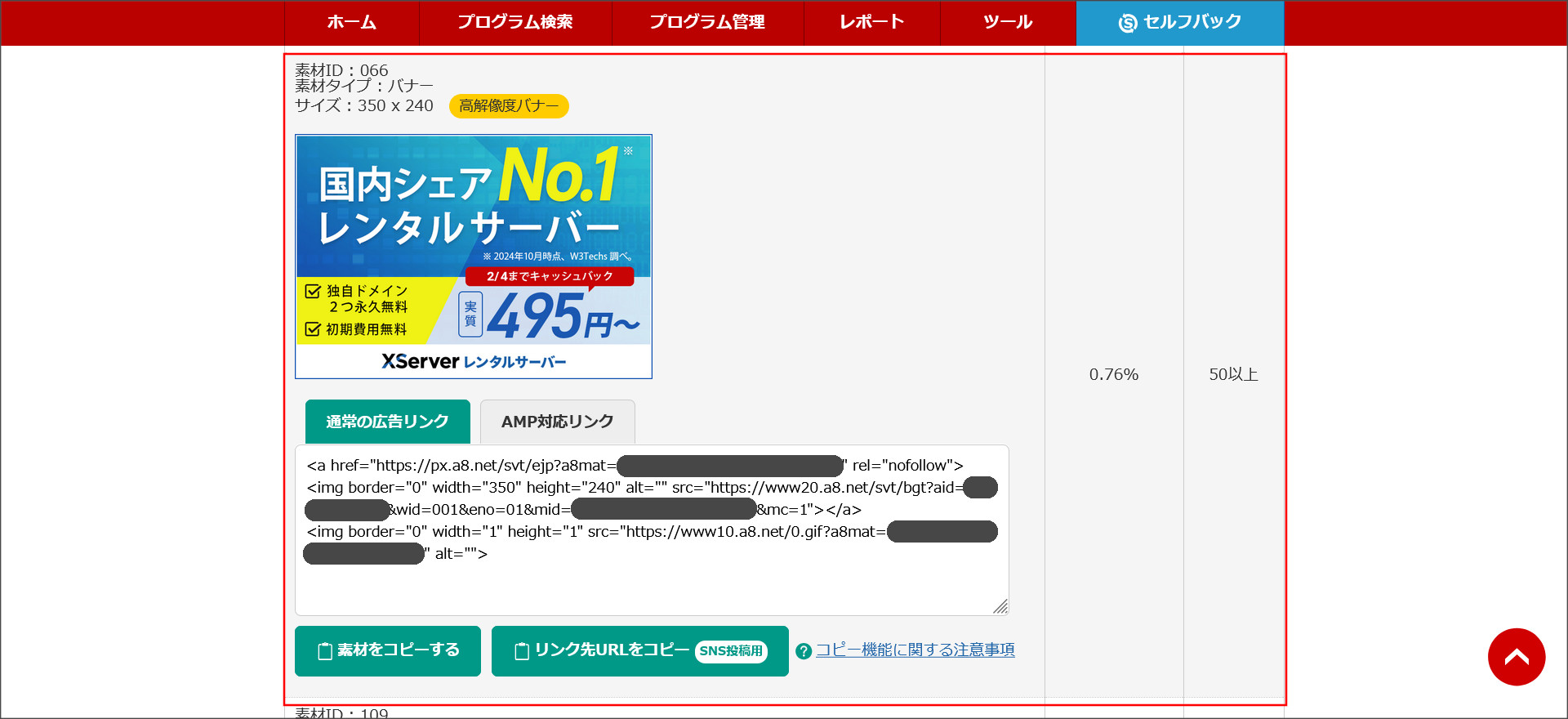Click the 素材ID：066 text
The height and width of the screenshot is (719, 1568).
pyautogui.click(x=341, y=70)
